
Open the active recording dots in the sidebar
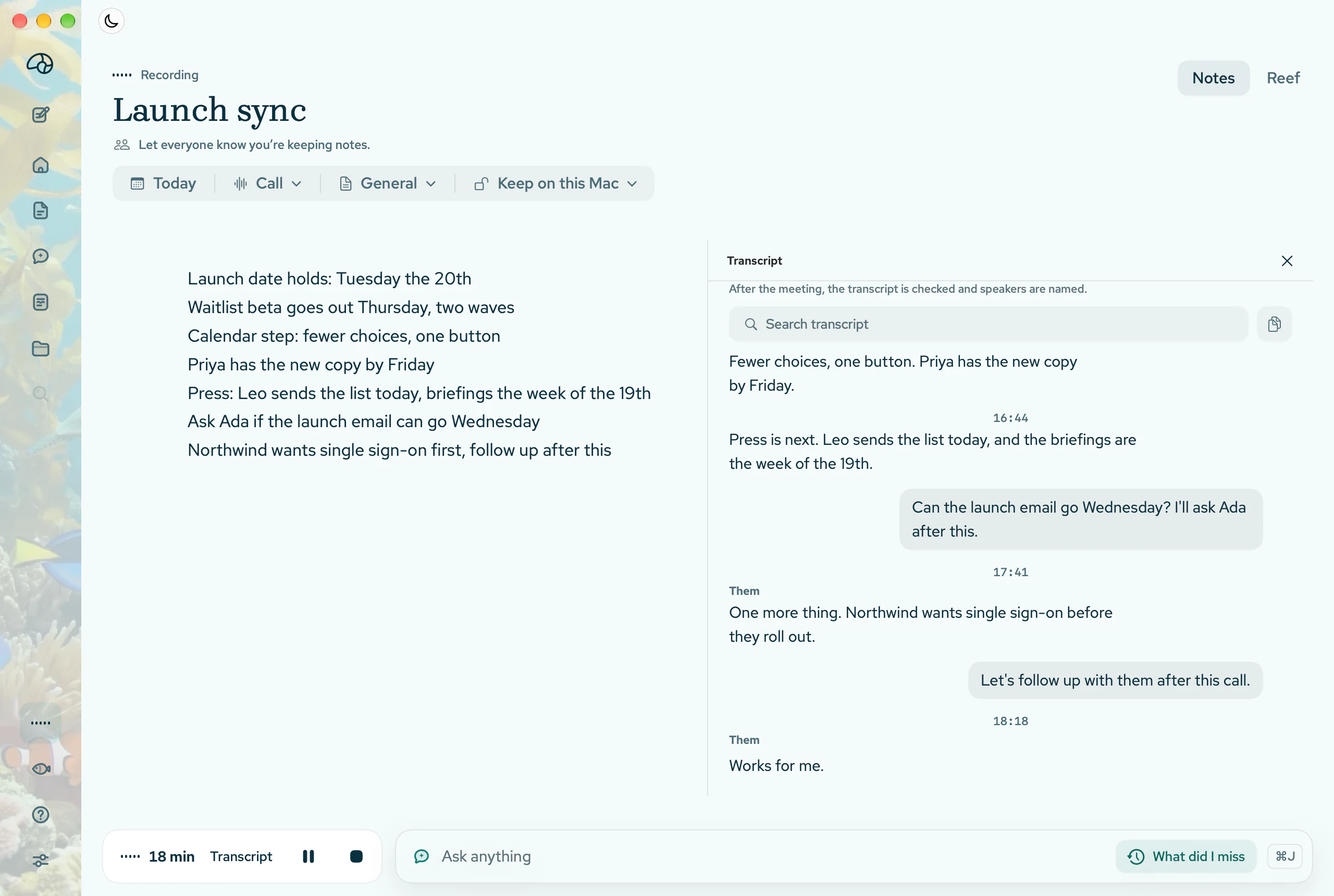click(x=41, y=723)
